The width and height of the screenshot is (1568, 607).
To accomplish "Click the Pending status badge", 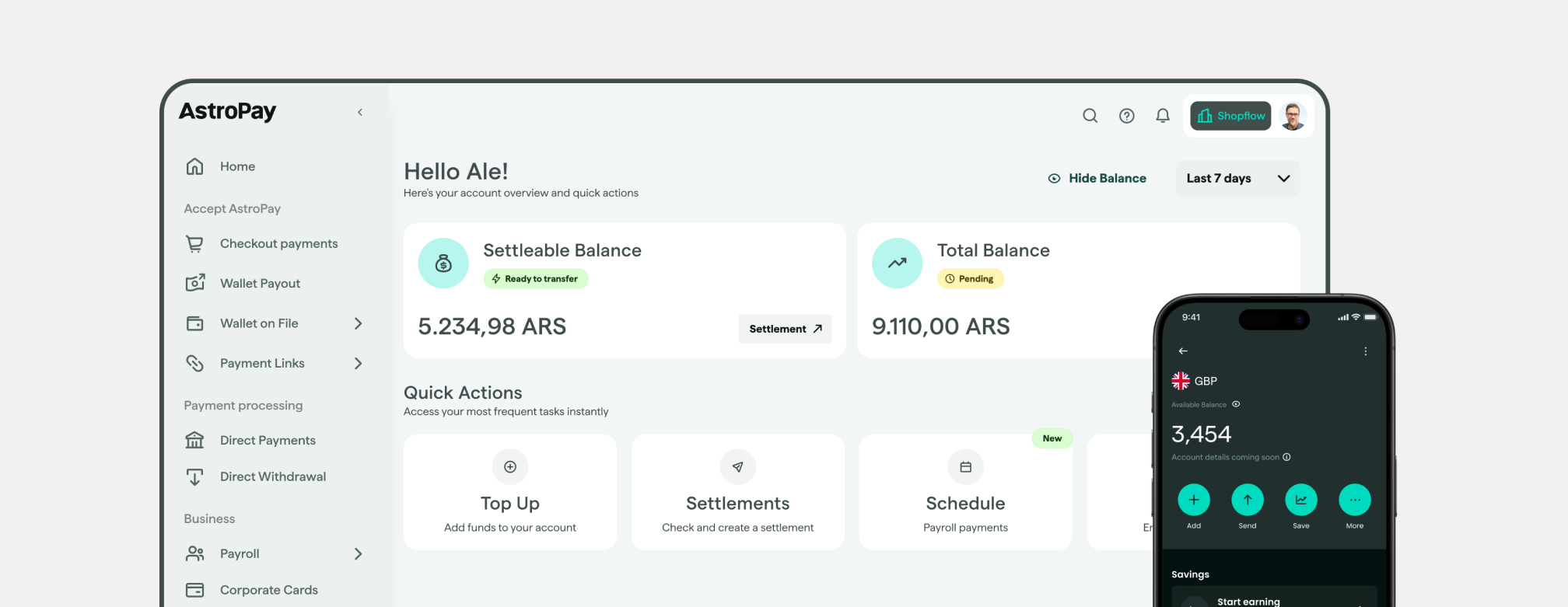I will pos(971,279).
